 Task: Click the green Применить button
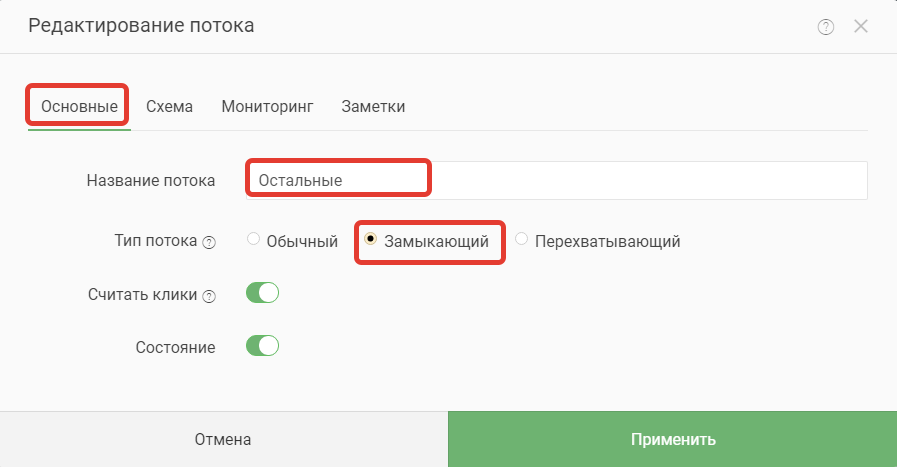tap(673, 439)
